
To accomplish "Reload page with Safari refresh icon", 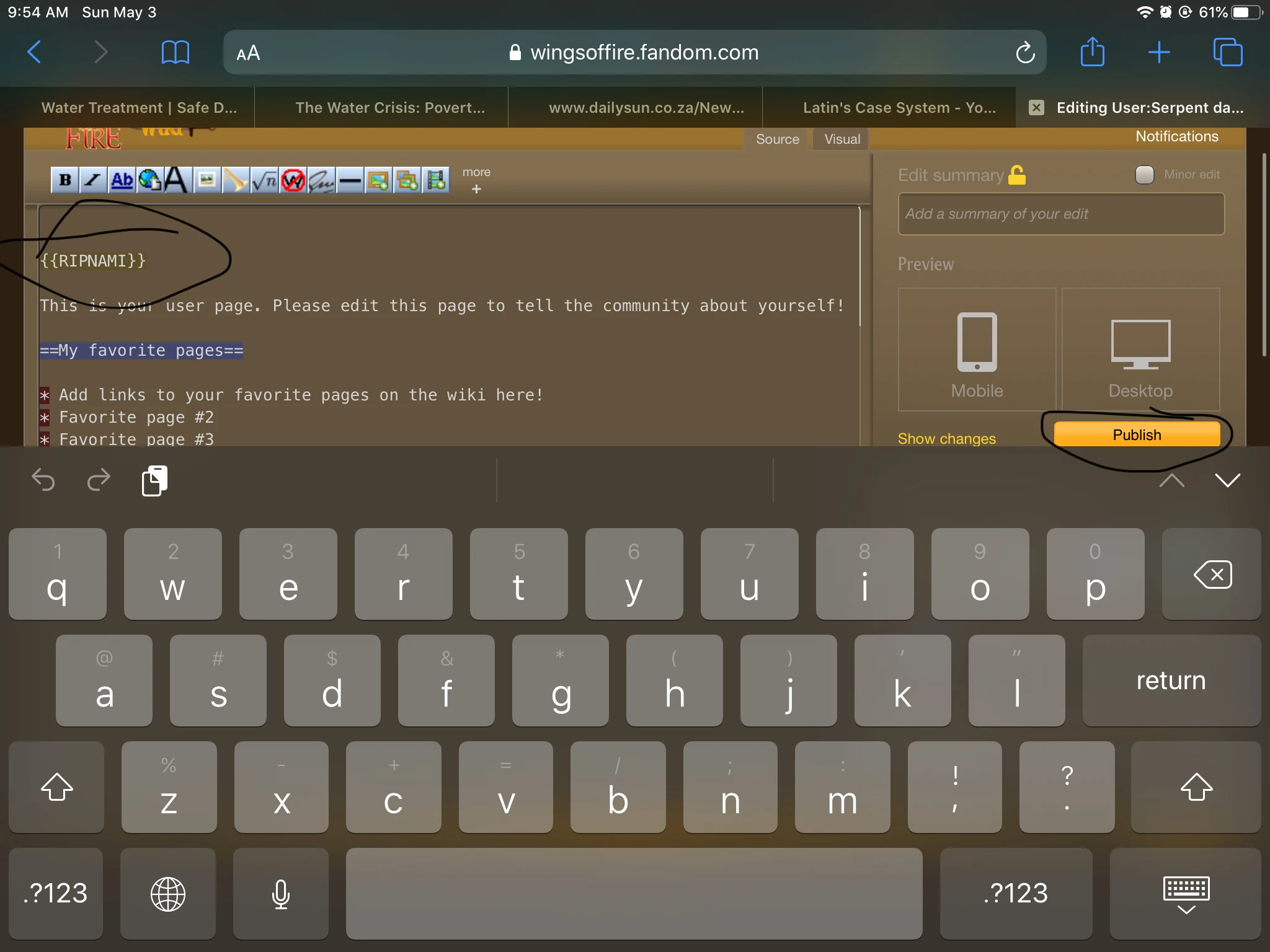I will click(1025, 53).
